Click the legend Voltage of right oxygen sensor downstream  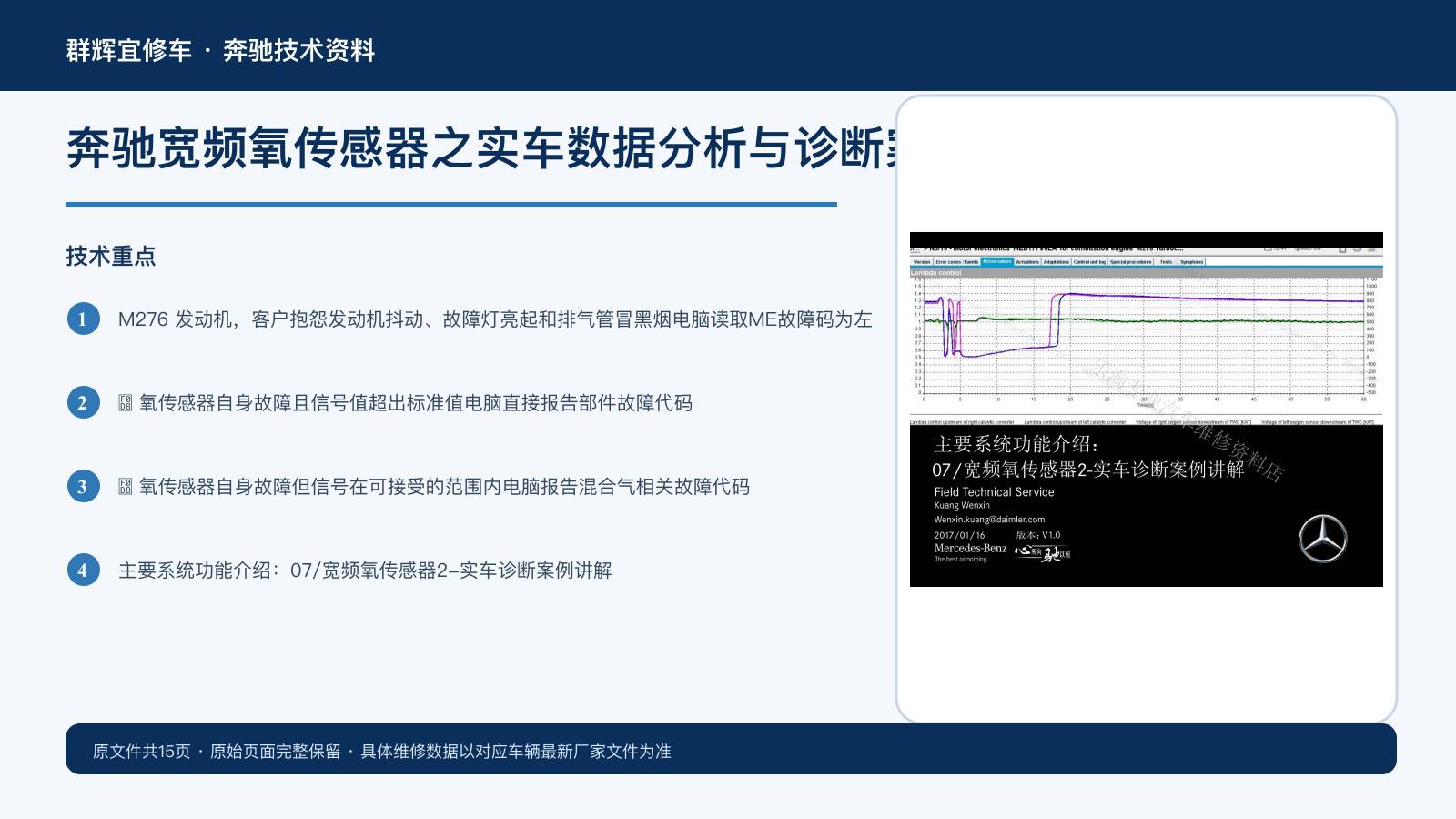click(1193, 422)
